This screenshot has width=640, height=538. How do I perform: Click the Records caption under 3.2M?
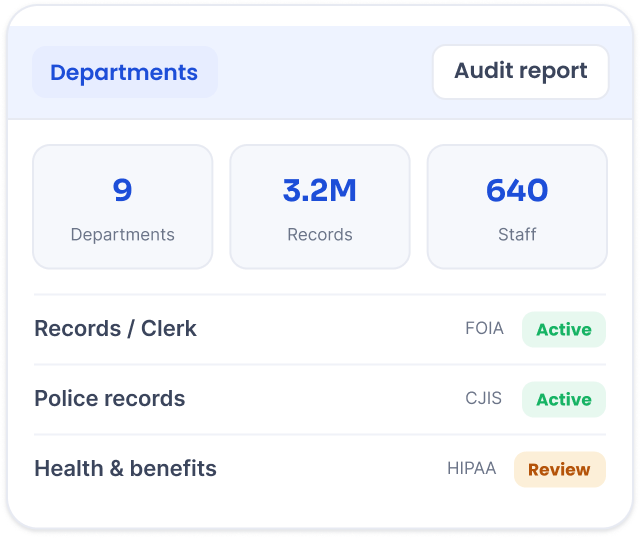pyautogui.click(x=320, y=235)
